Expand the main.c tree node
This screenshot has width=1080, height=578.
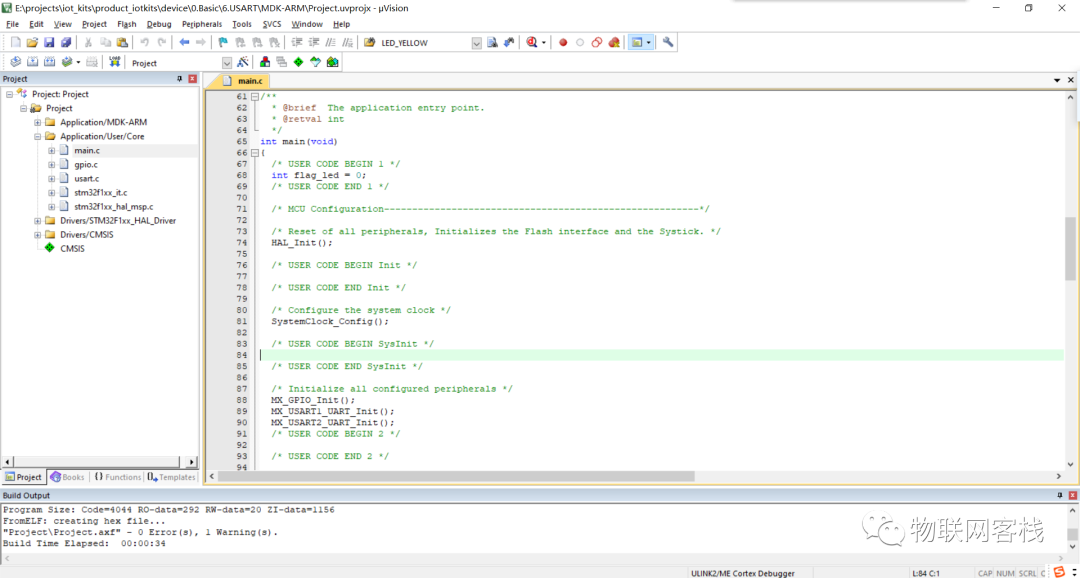pos(52,150)
